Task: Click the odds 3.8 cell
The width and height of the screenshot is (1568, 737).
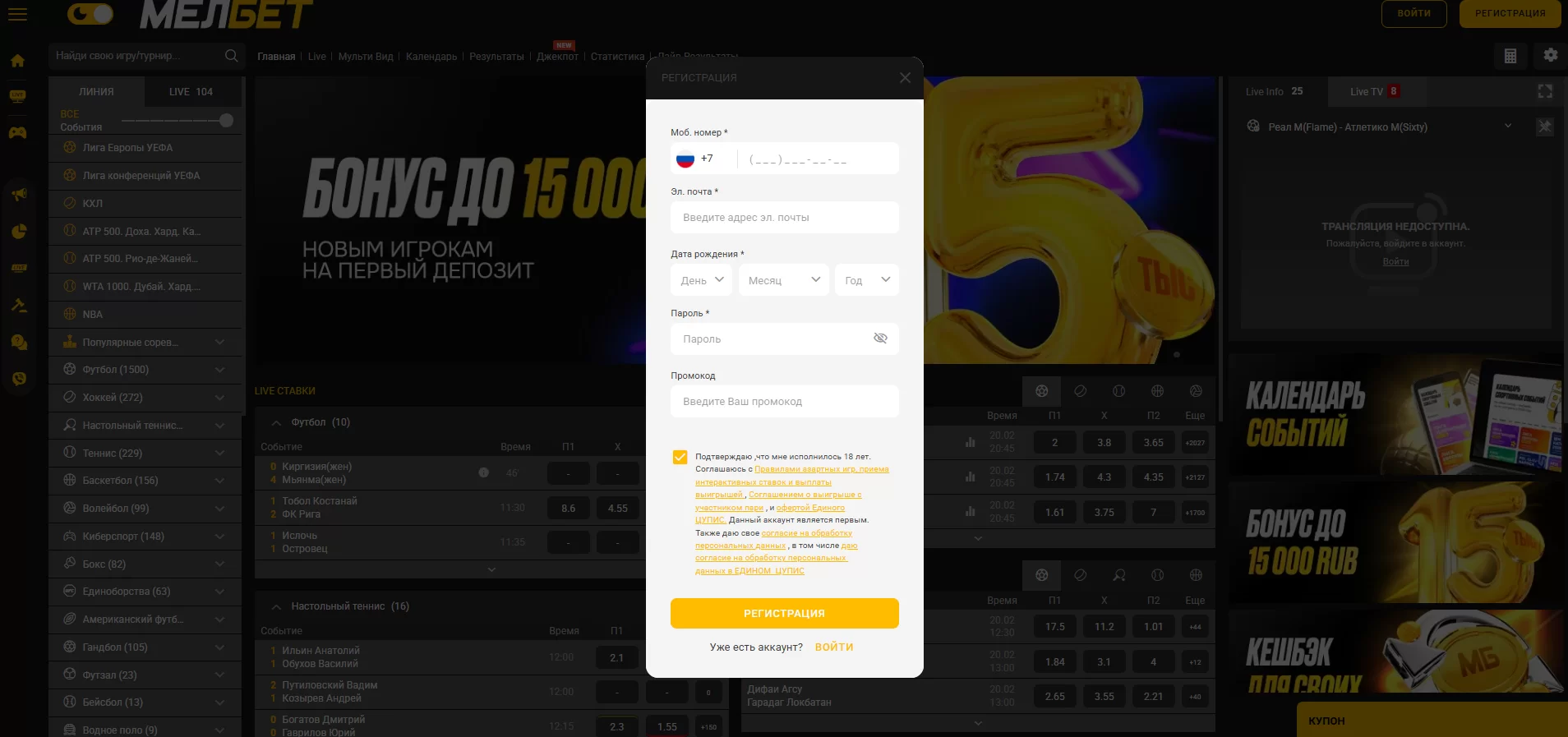Action: (1105, 442)
